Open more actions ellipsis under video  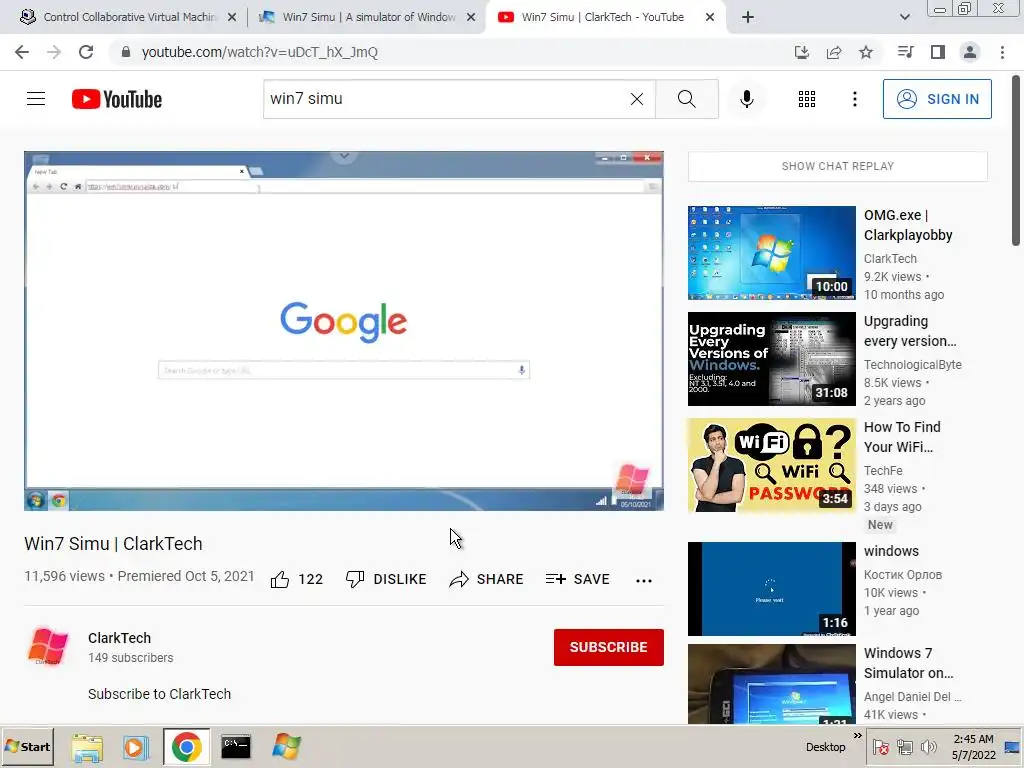tap(644, 580)
